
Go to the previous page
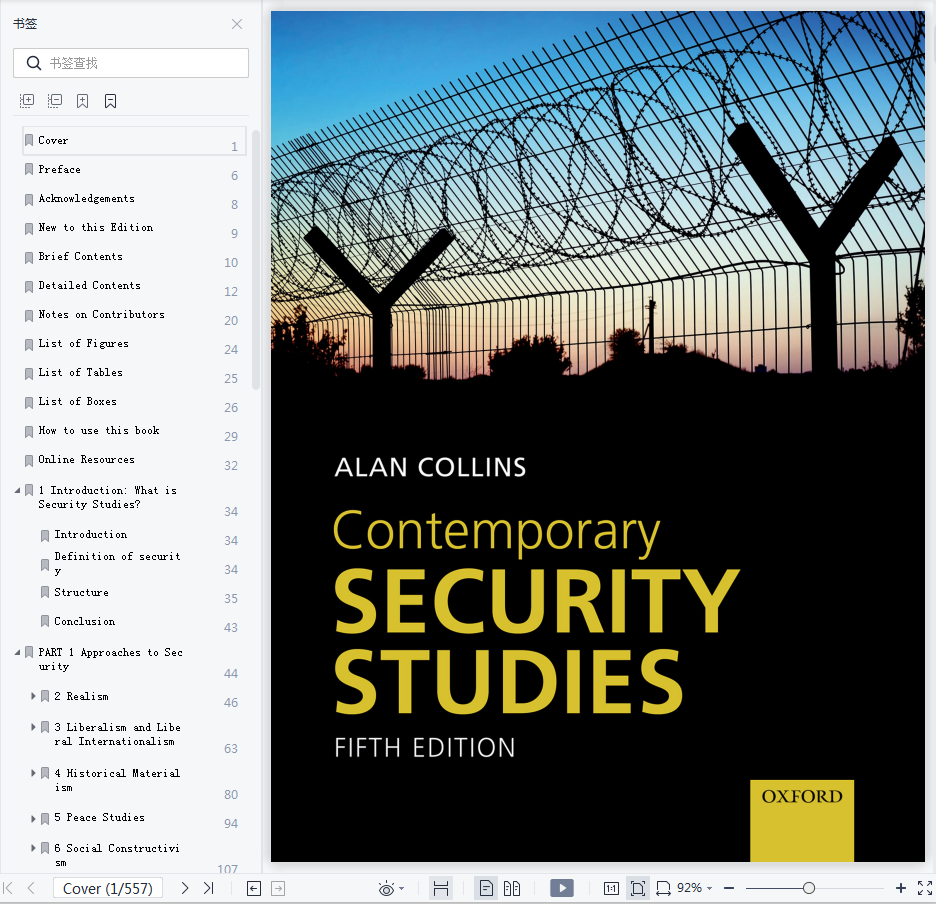tap(31, 888)
